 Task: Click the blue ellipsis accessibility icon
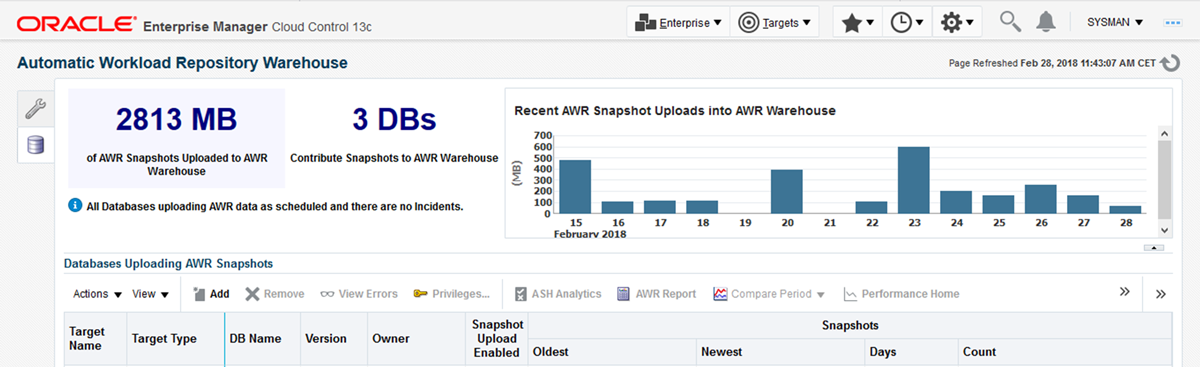pos(1173,22)
